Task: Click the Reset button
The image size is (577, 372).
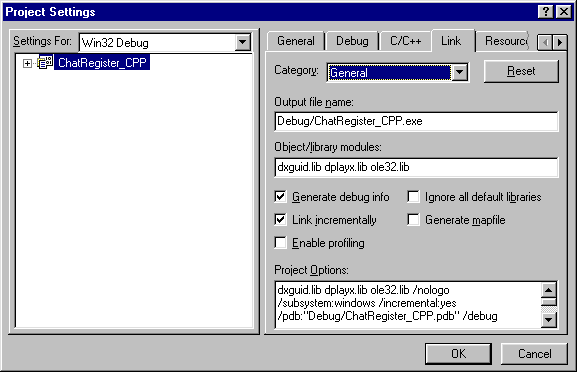Action: (521, 71)
